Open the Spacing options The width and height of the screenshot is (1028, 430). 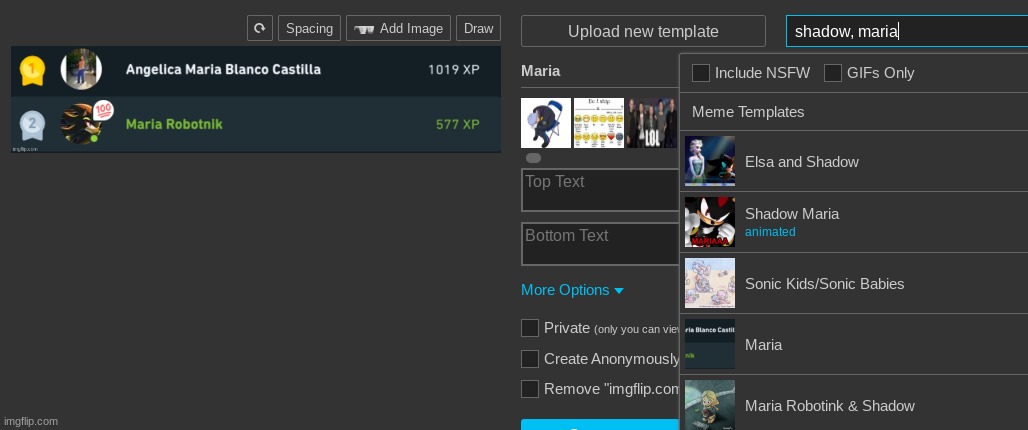click(309, 28)
